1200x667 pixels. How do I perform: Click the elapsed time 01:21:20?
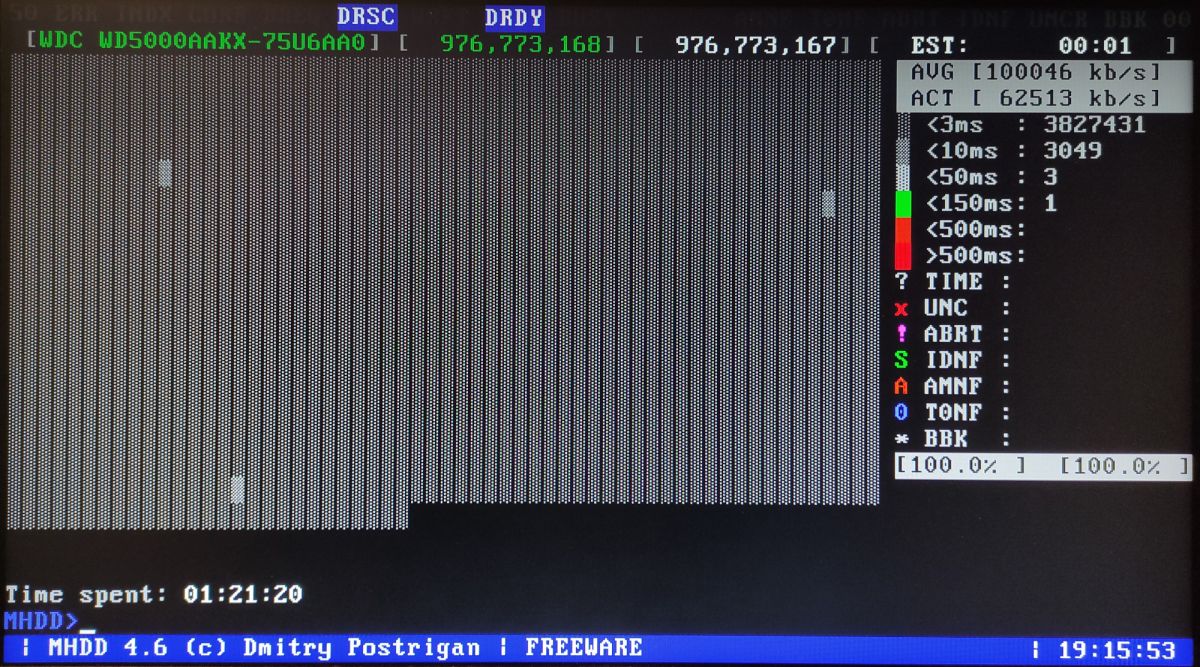(x=243, y=594)
